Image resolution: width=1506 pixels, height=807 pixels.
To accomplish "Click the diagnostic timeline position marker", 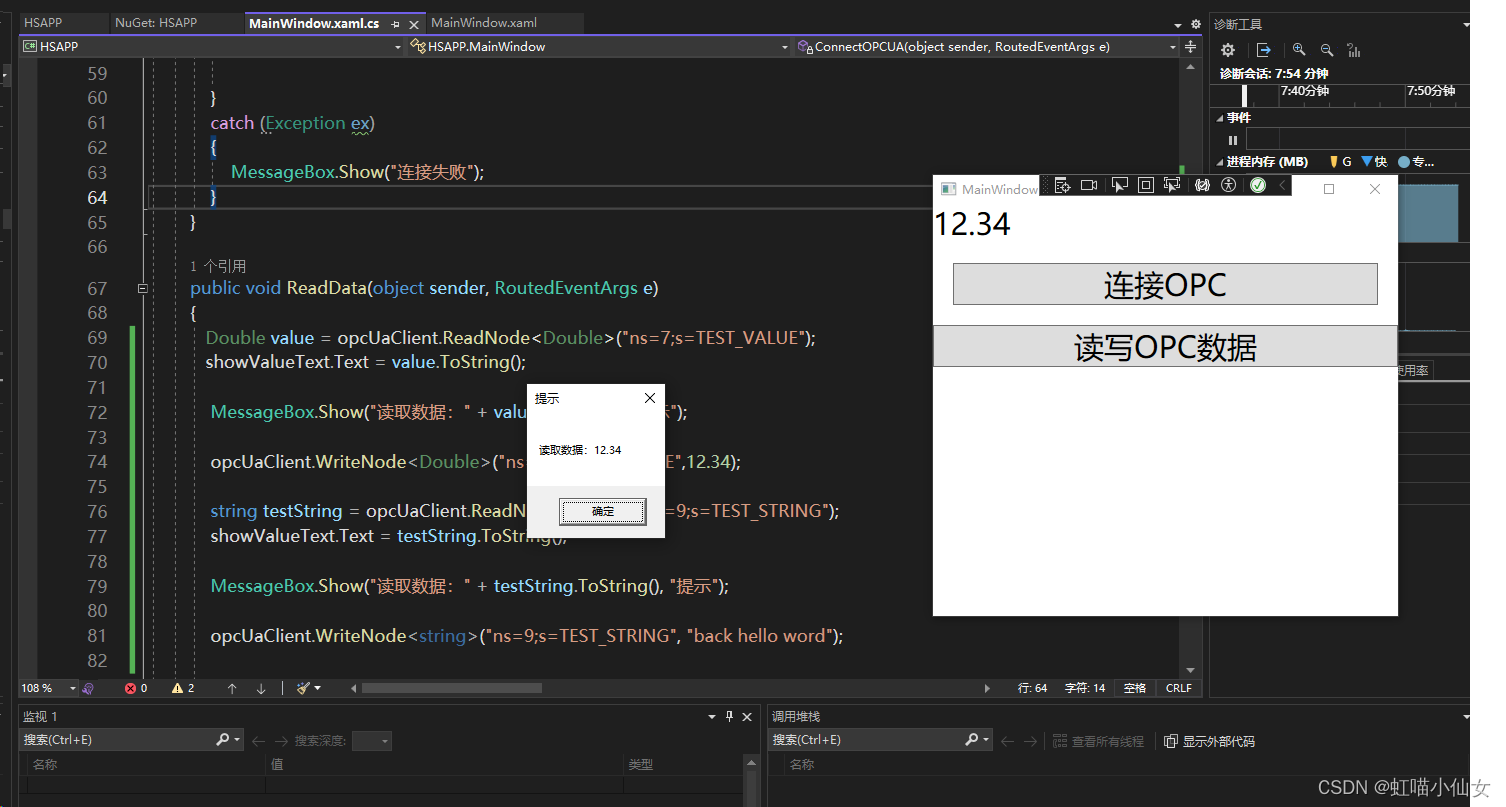I will coord(1245,95).
